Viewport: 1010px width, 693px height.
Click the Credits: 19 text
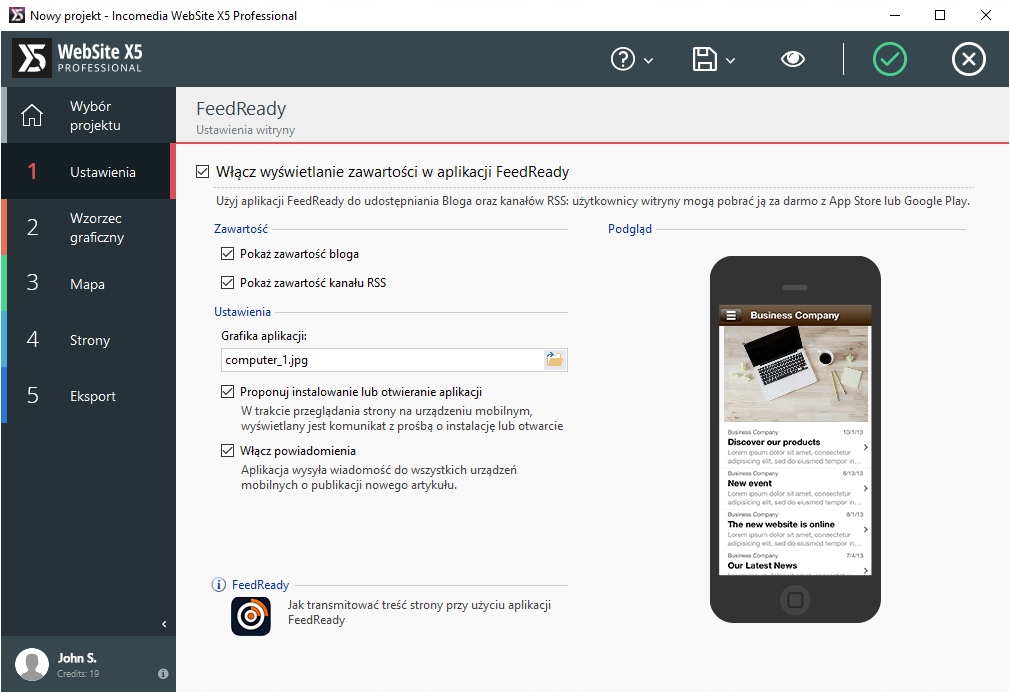[78, 674]
